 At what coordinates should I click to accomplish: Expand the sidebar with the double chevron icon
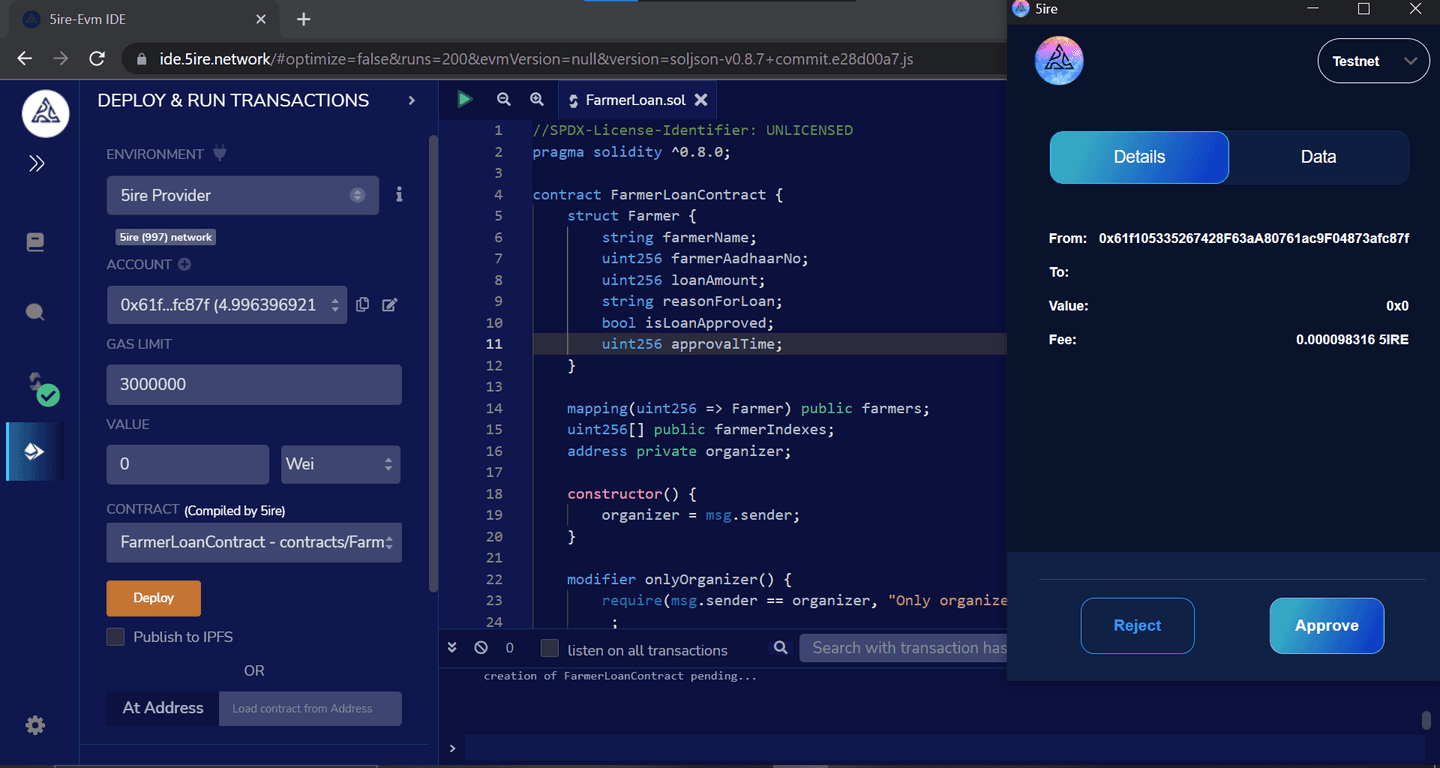tap(37, 163)
